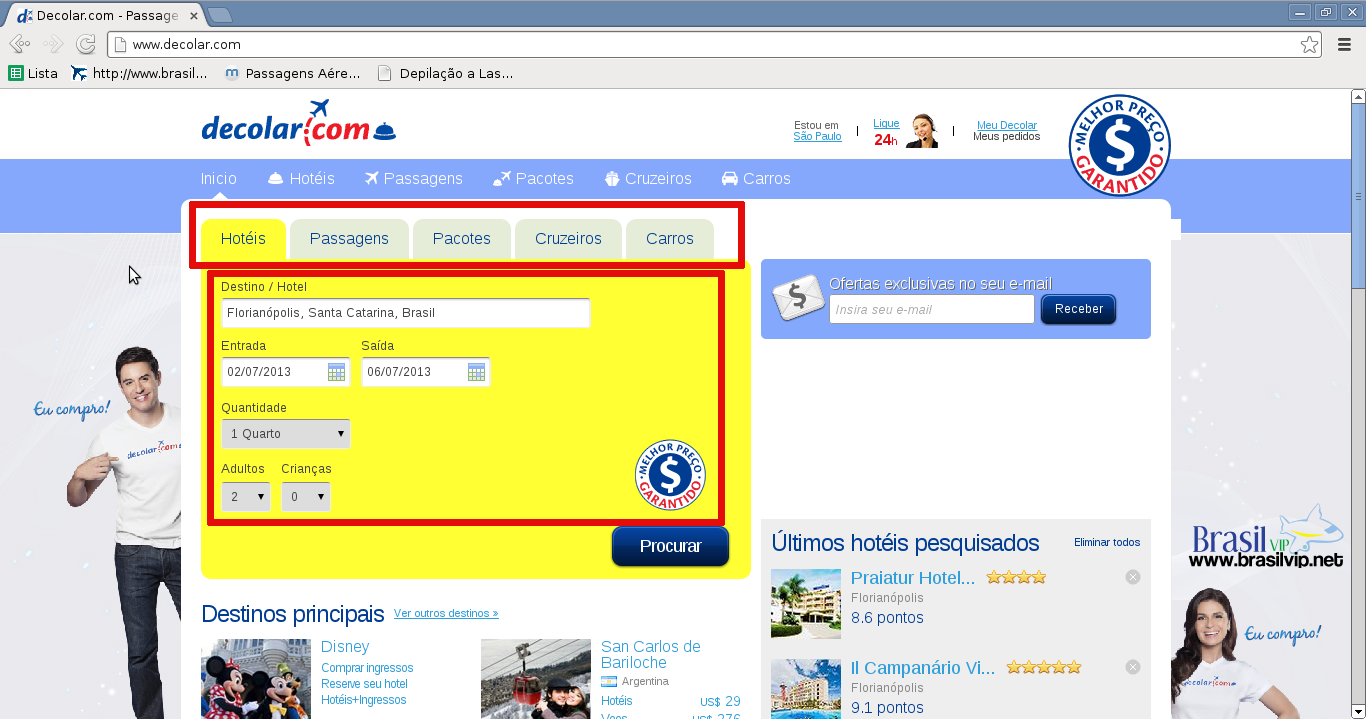Click the browser forward arrow

(52, 44)
